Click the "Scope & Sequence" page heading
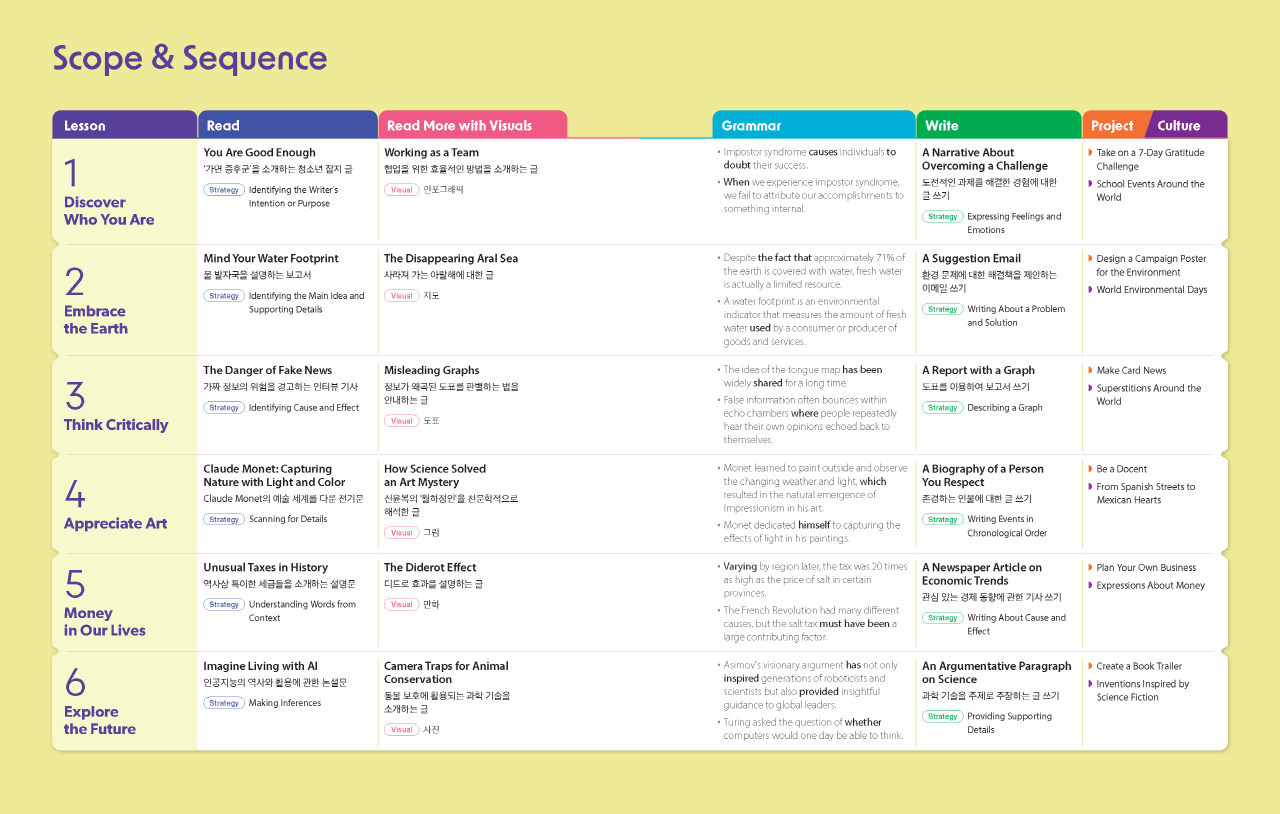The width and height of the screenshot is (1280, 814). [x=190, y=58]
